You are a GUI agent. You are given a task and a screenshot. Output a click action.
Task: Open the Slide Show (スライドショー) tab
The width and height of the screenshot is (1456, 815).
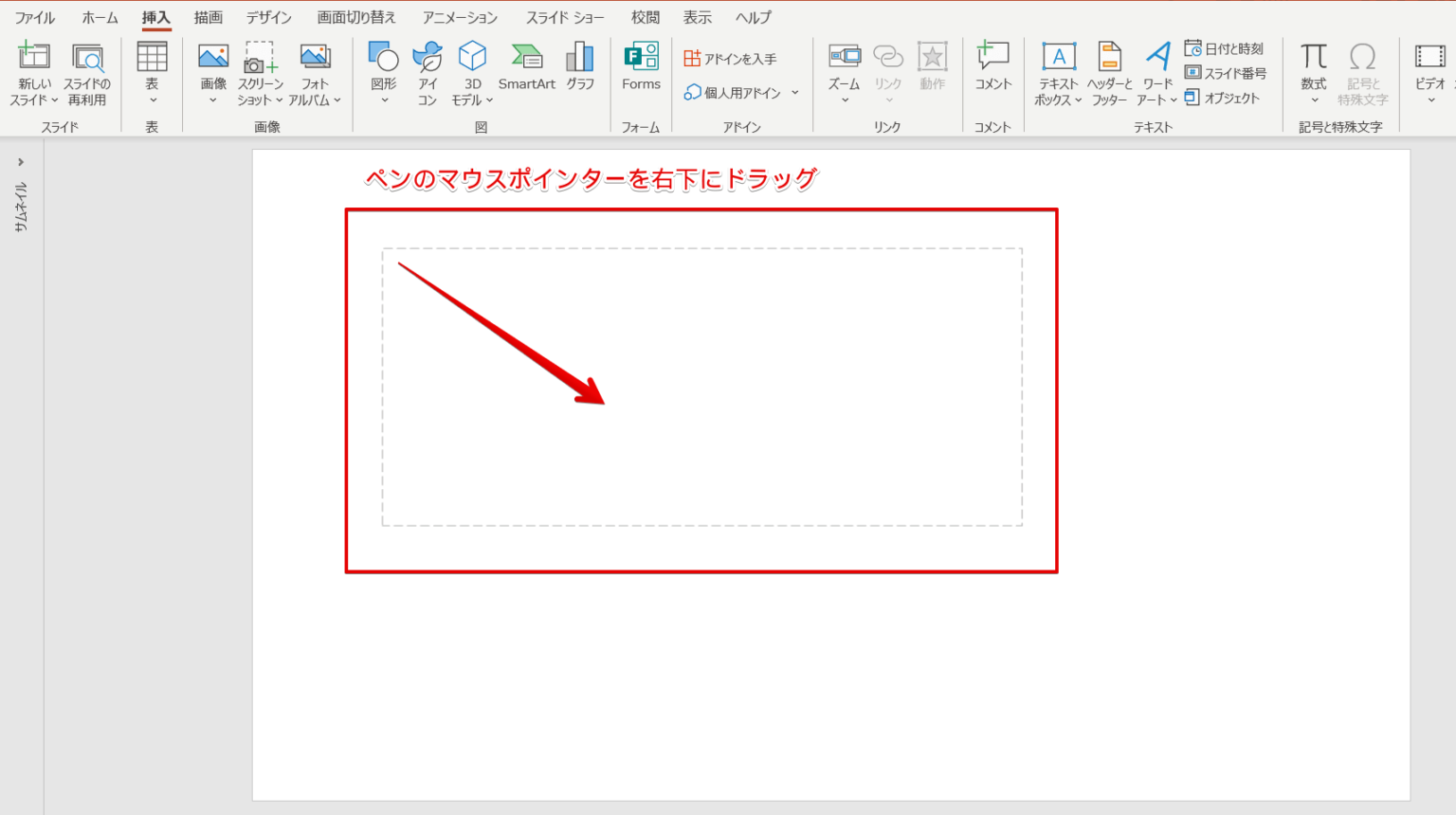[565, 17]
